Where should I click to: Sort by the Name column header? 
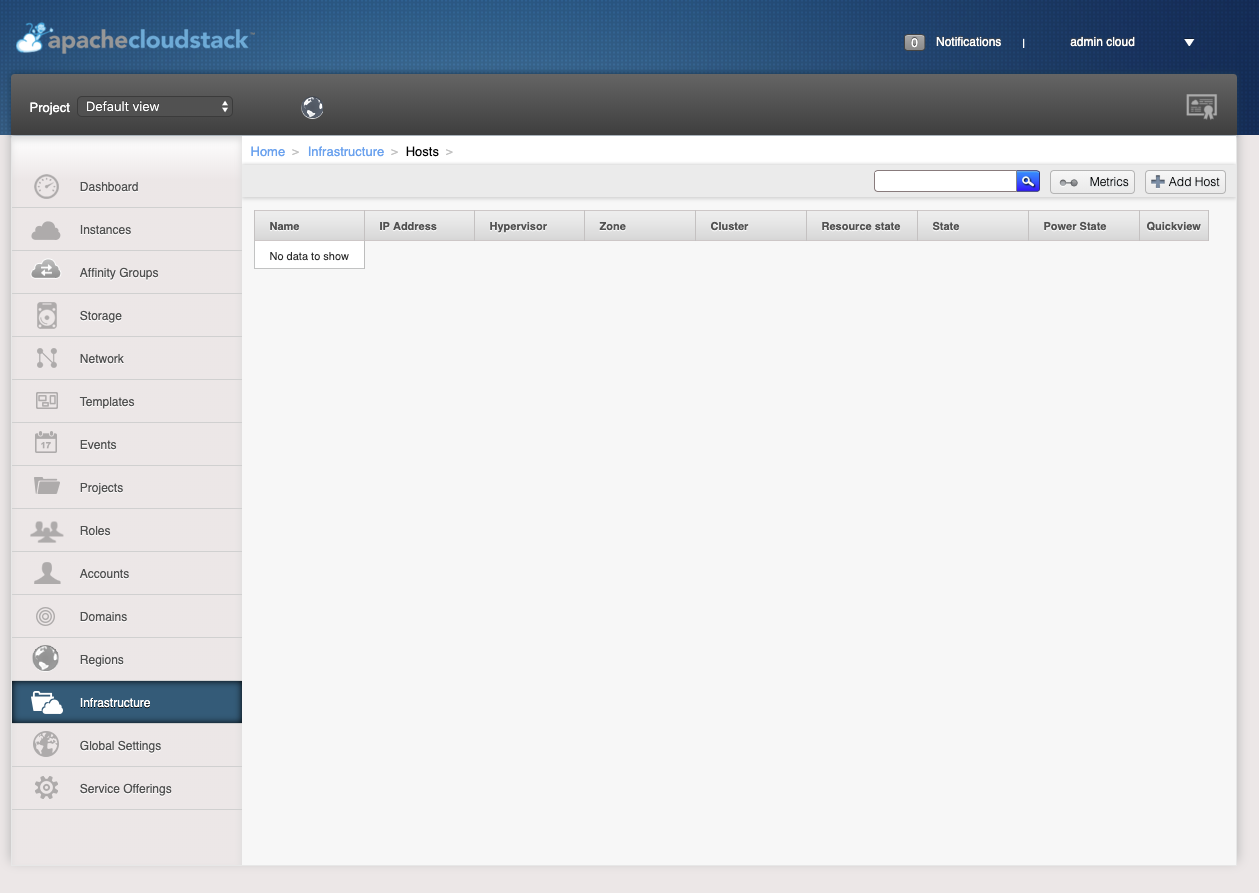point(309,226)
